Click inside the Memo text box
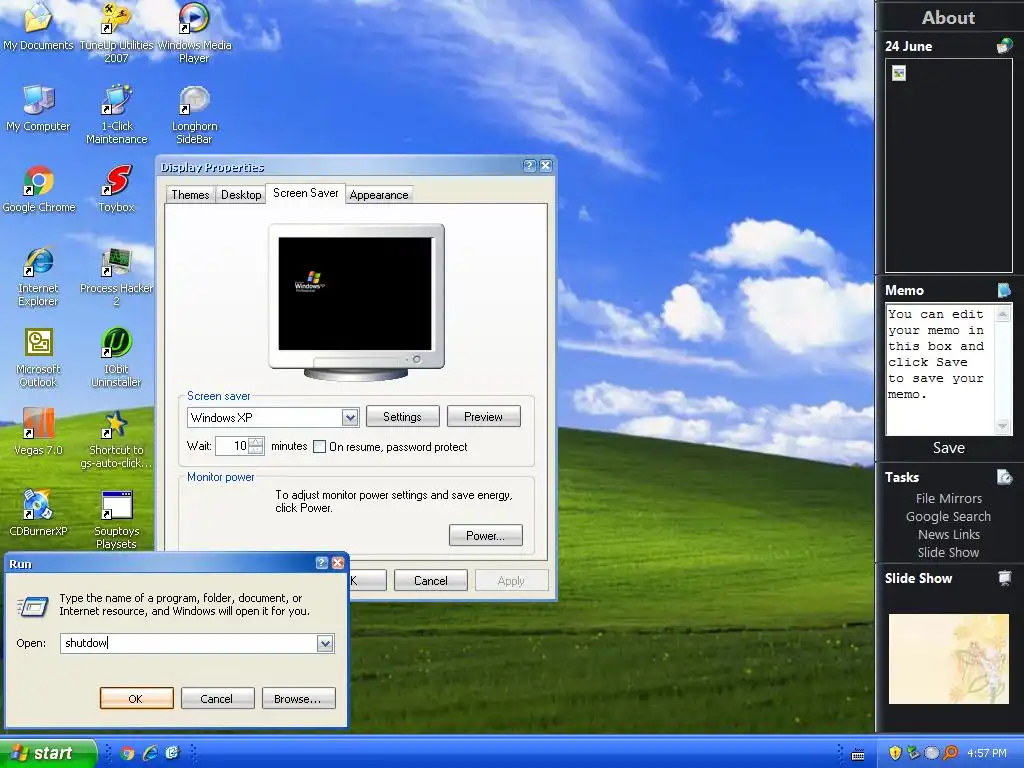This screenshot has width=1024, height=768. click(x=939, y=369)
